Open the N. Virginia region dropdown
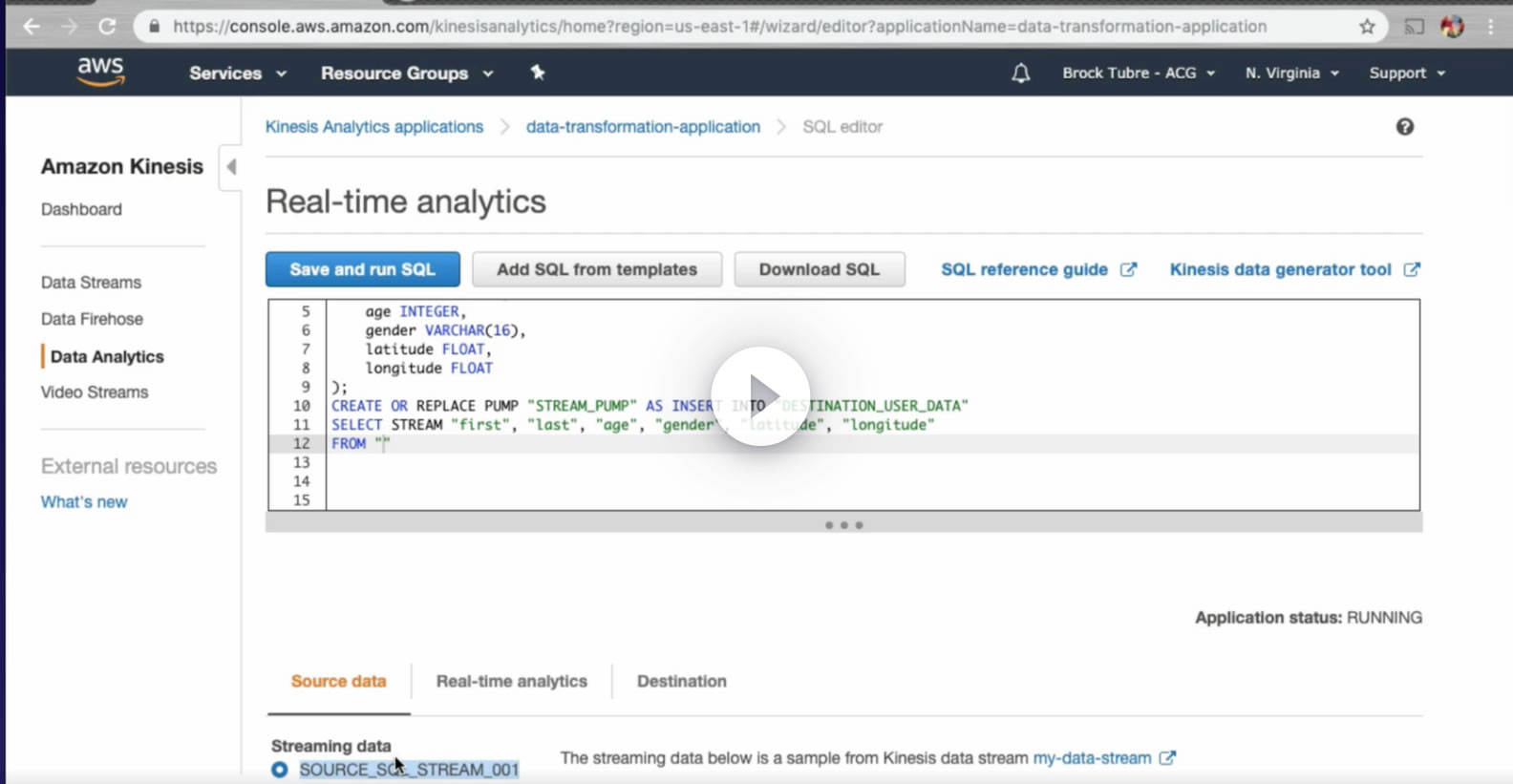Image resolution: width=1513 pixels, height=784 pixels. coord(1292,73)
